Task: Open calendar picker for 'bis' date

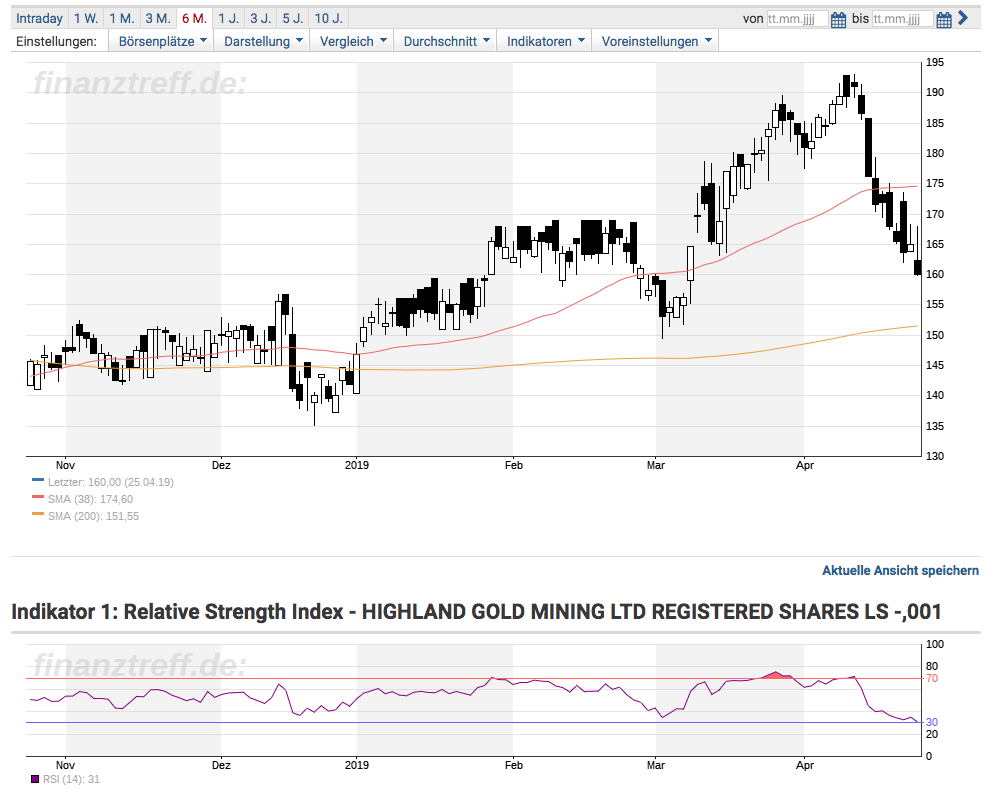Action: click(944, 20)
